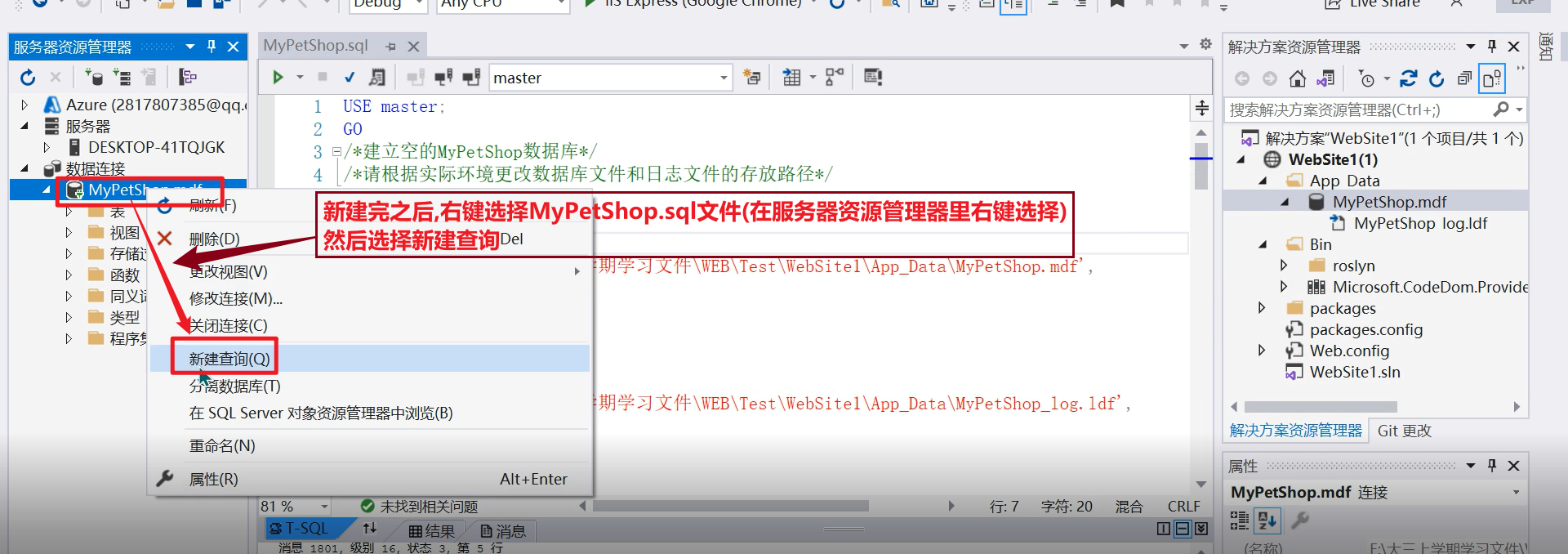Click the split editor icon above the scrollbar
Image resolution: width=1568 pixels, height=554 pixels.
pos(1202,108)
